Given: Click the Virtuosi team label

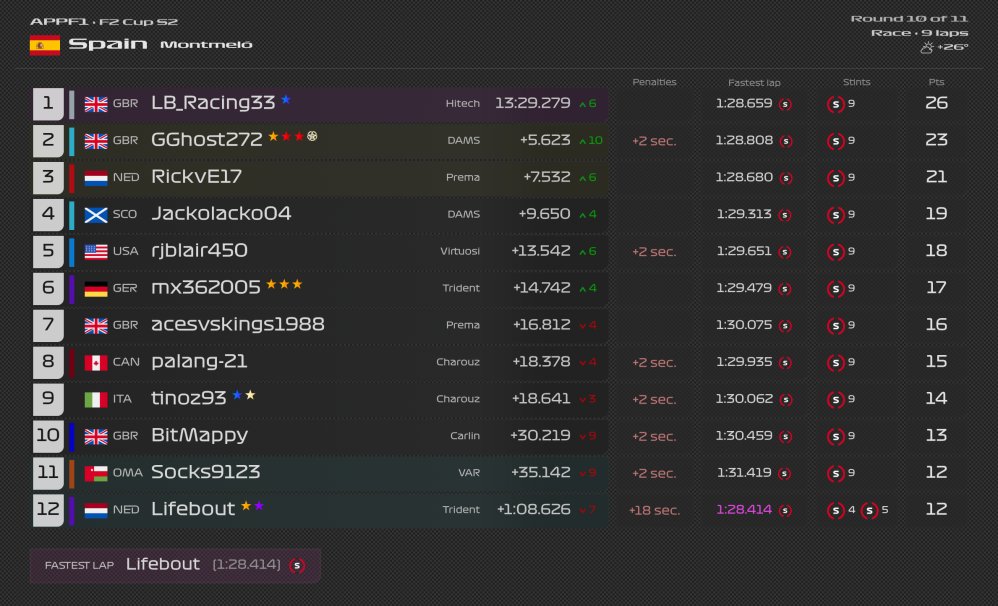Looking at the screenshot, I should click(460, 251).
